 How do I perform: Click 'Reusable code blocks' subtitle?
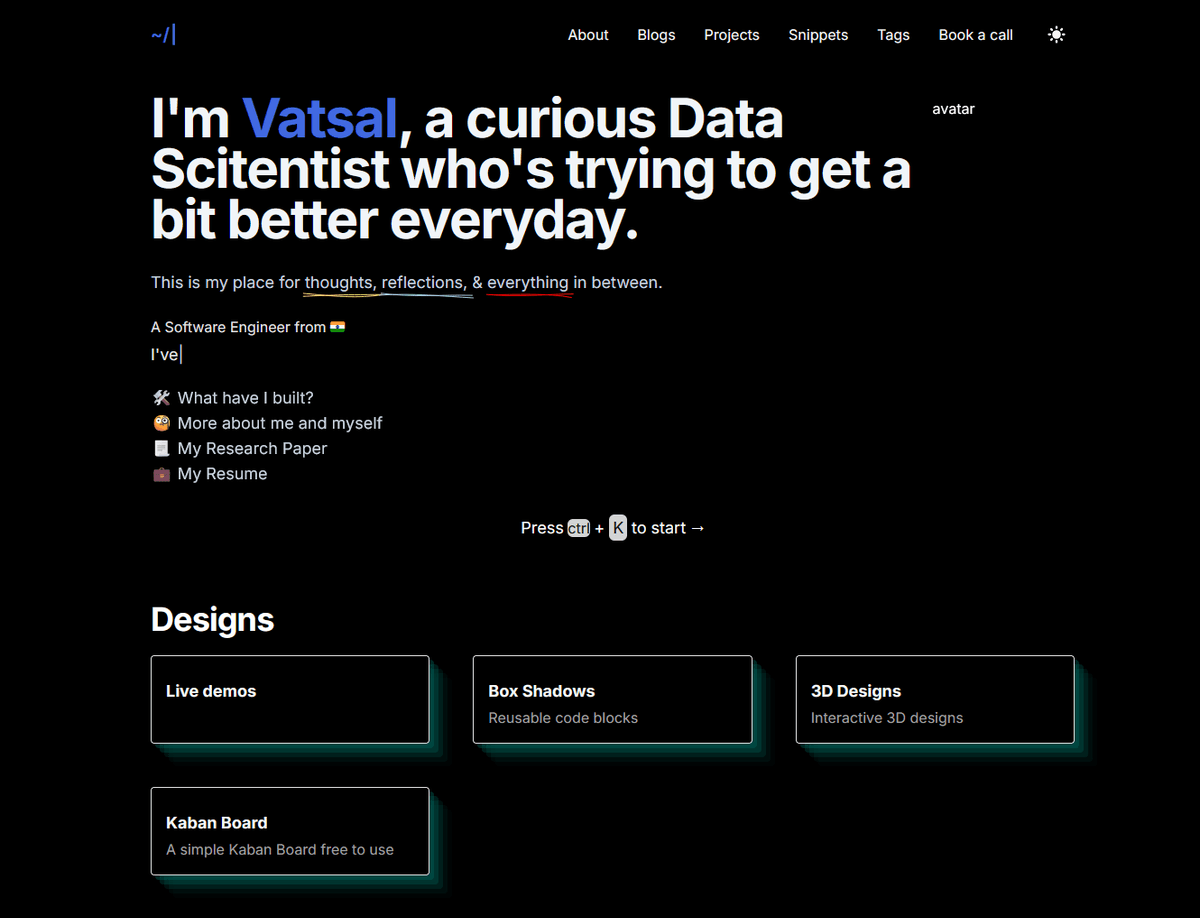pyautogui.click(x=563, y=718)
